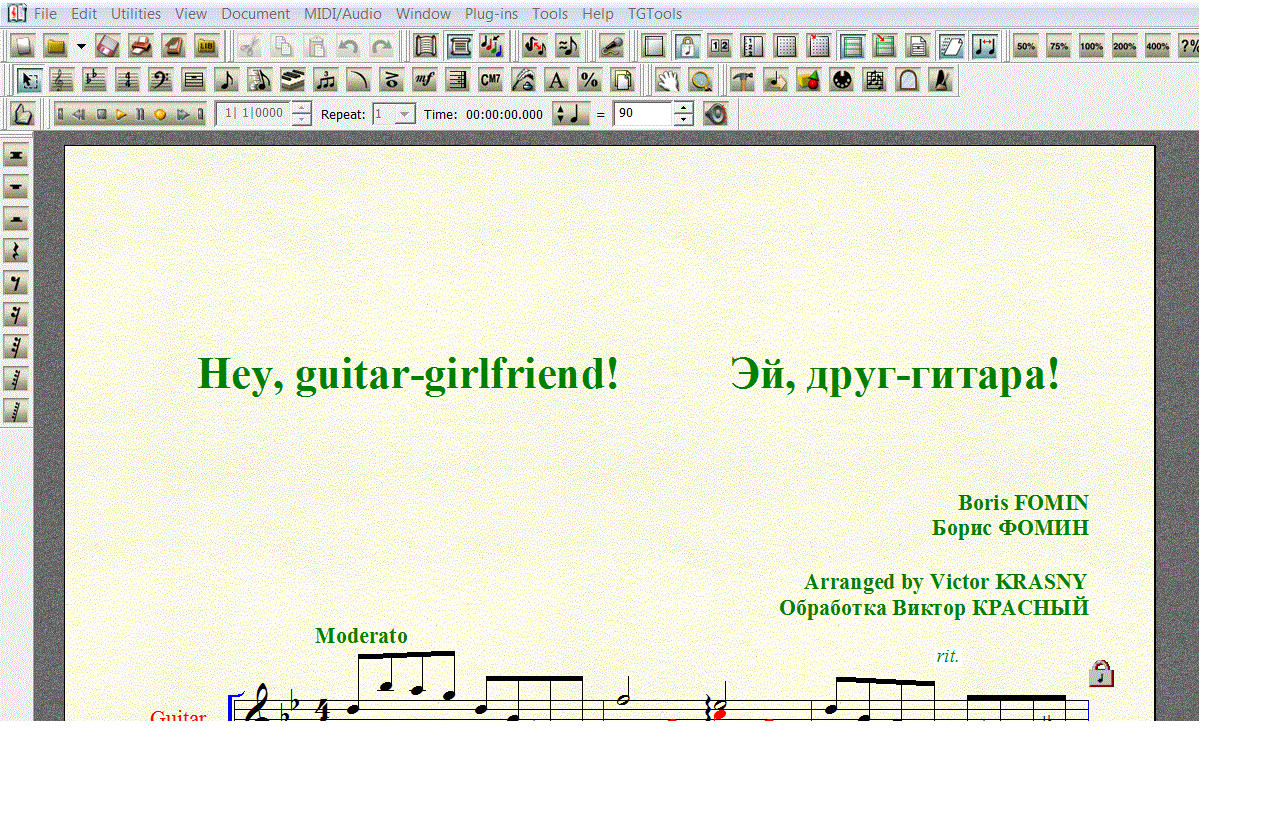Select the Speedy Entry tool
This screenshot has height=817, width=1274.
pyautogui.click(x=260, y=80)
